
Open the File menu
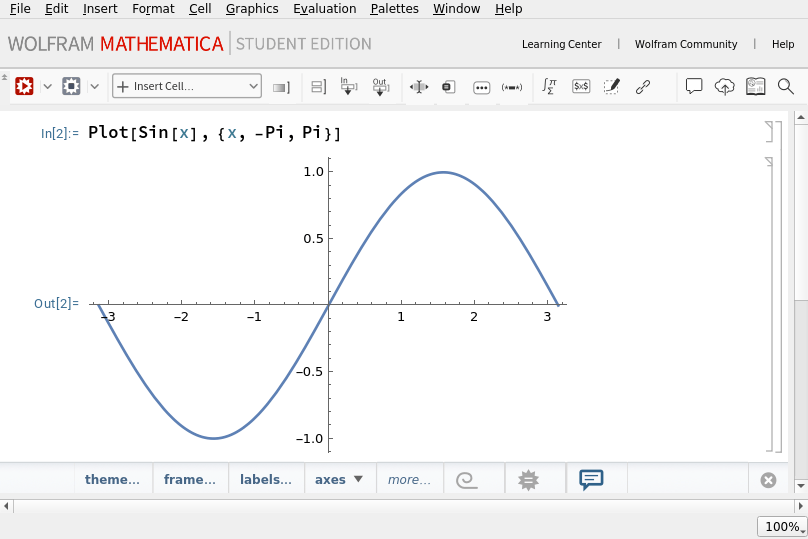point(20,9)
